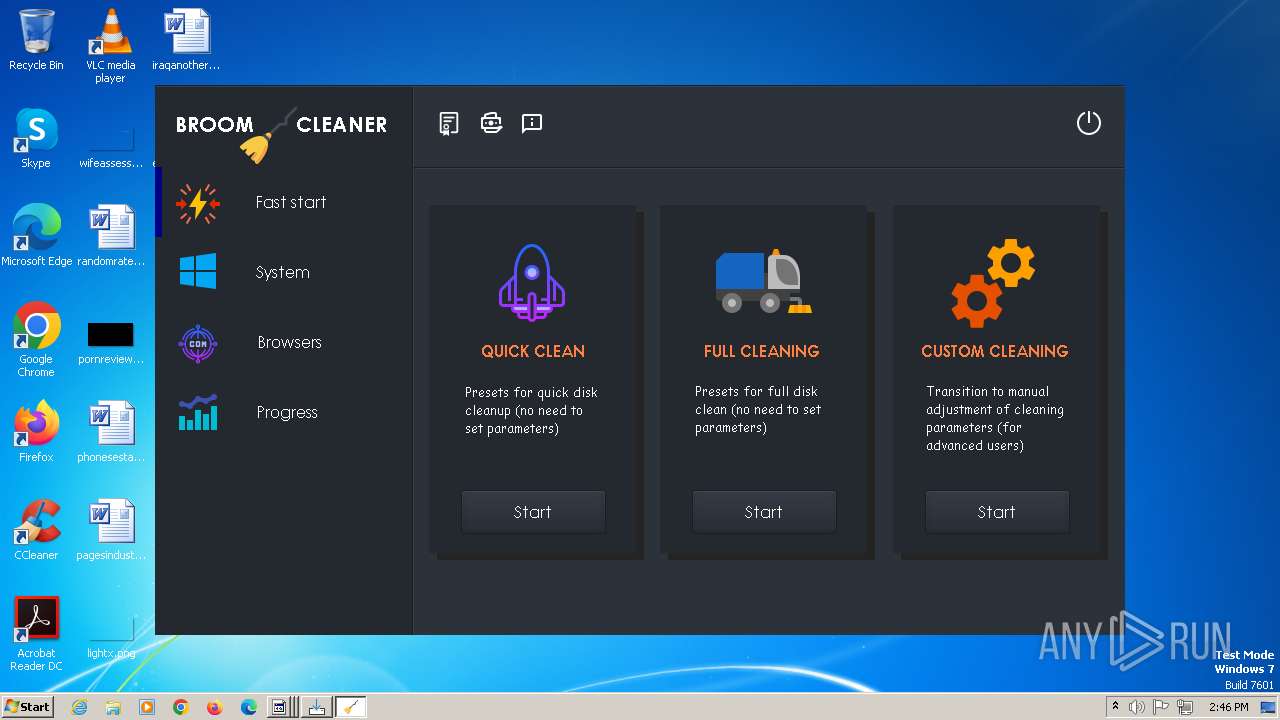Viewport: 1280px width, 720px height.
Task: Select the Acrobat Reader DC desktop shortcut
Action: tap(36, 634)
